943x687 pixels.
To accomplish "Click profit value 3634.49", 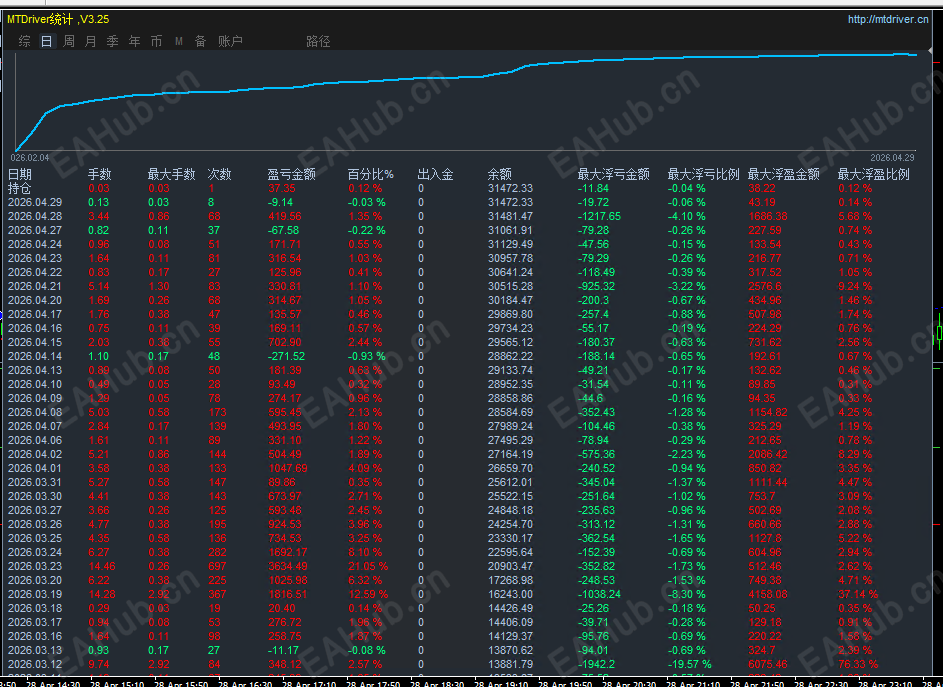I will [287, 566].
